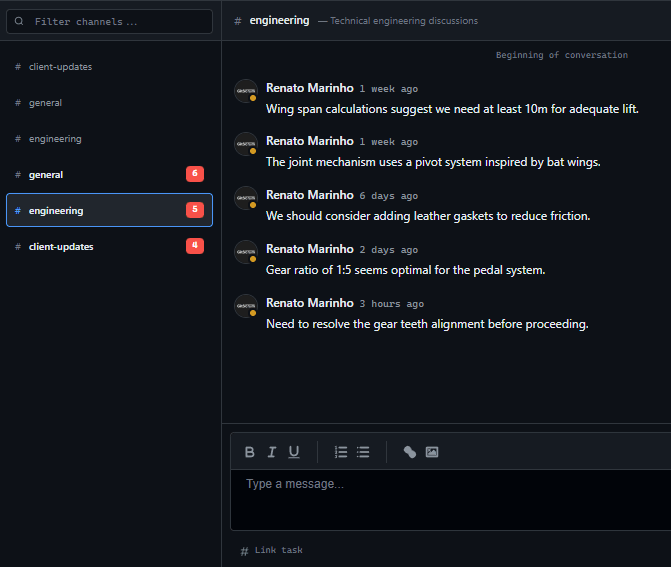This screenshot has height=567, width=671.
Task: Click the unread badge 4 on client-updates
Action: coord(195,246)
